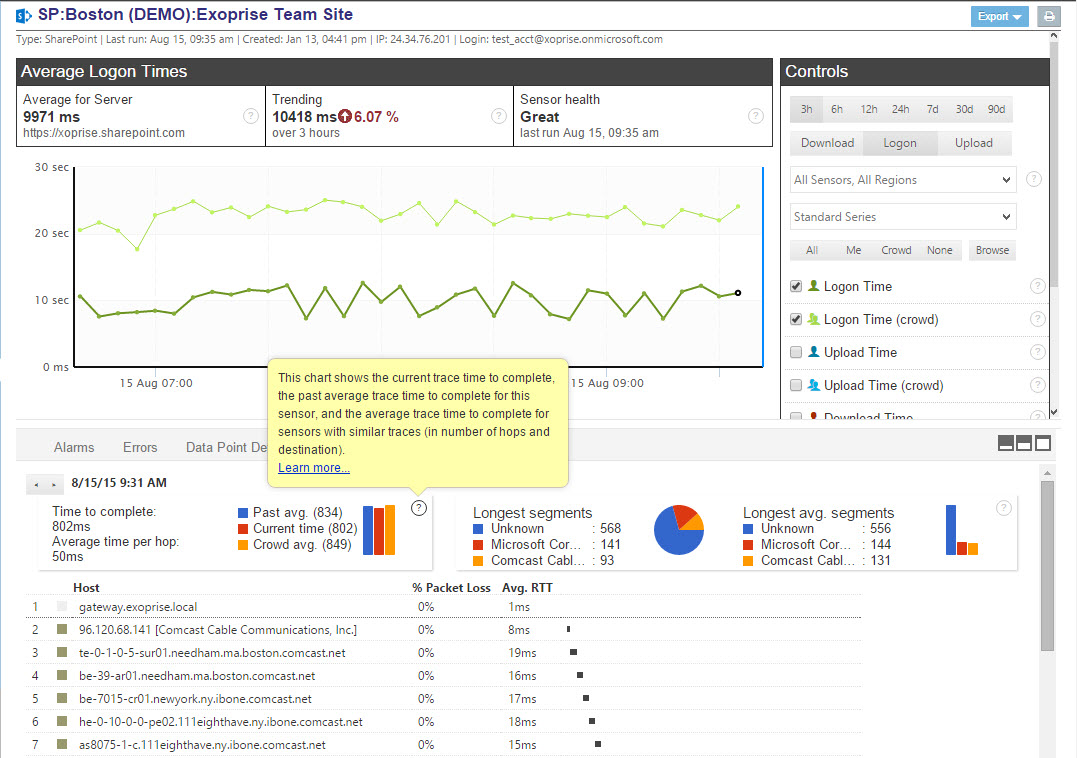Click the details panel vertical scrollbar

pos(1047,564)
